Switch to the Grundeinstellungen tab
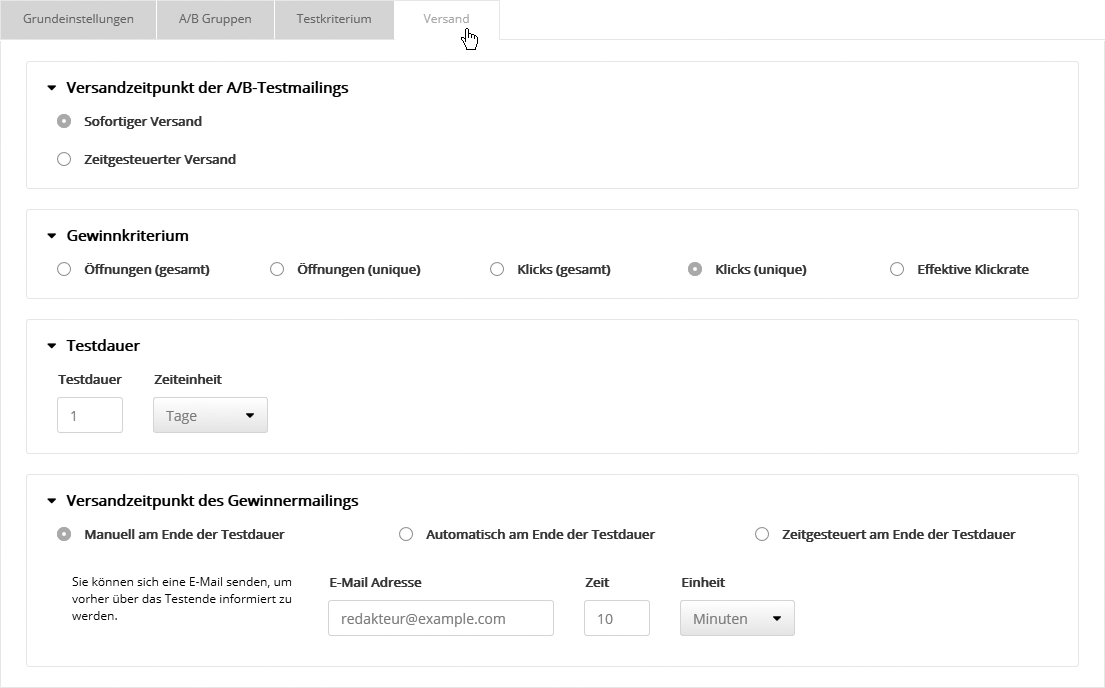This screenshot has width=1105, height=688. (x=78, y=19)
